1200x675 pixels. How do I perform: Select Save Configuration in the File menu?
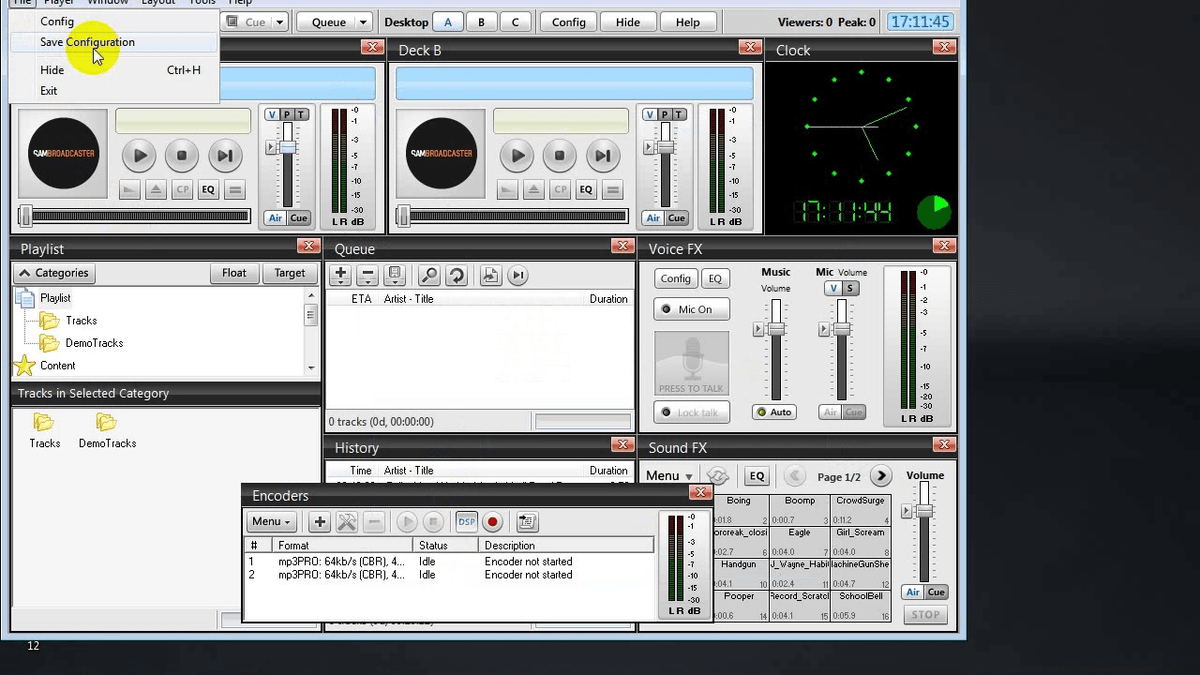tap(87, 42)
